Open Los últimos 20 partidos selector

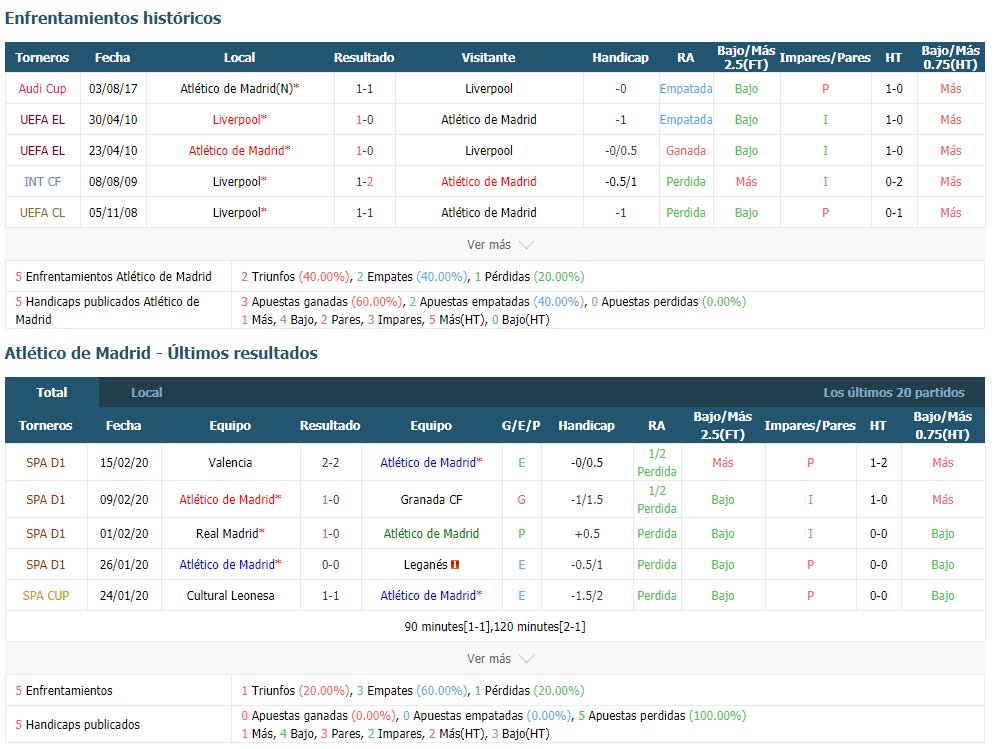[x=893, y=392]
